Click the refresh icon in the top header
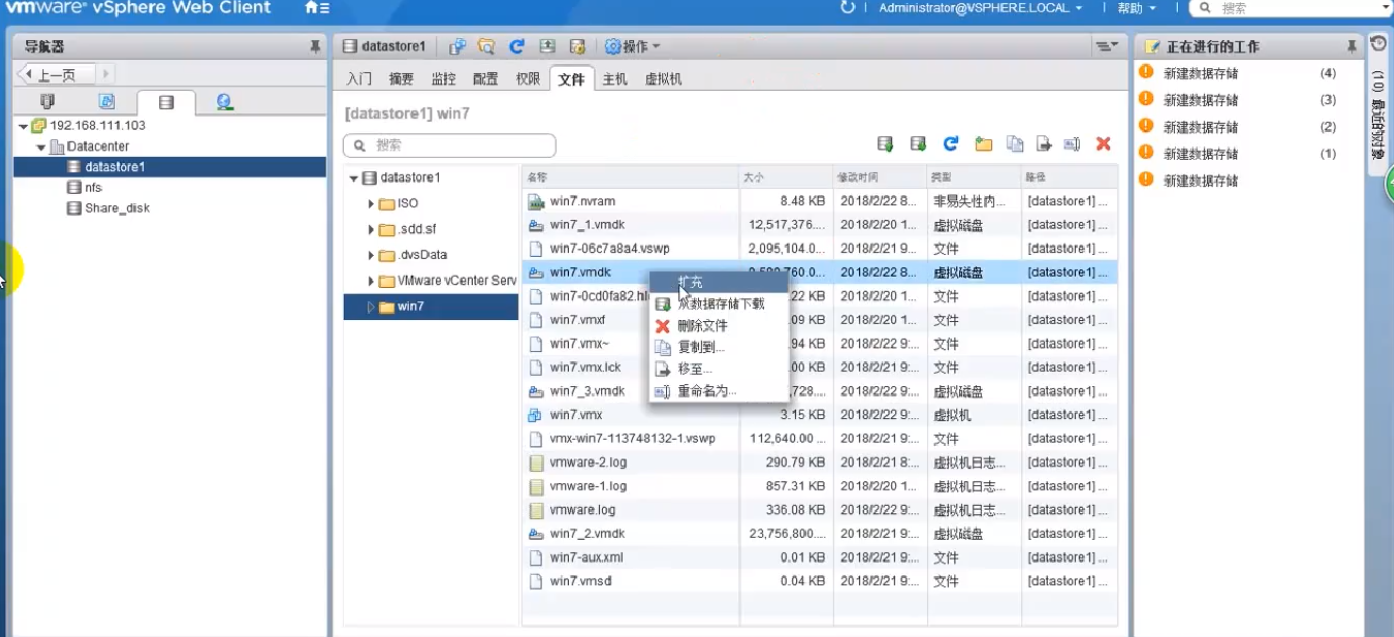Viewport: 1394px width, 637px height. [x=848, y=8]
